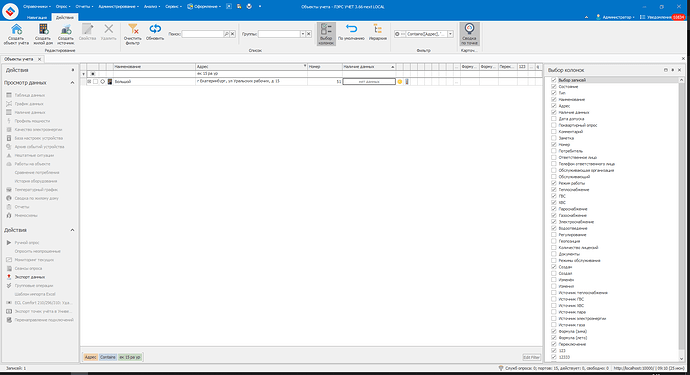The height and width of the screenshot is (375, 690).
Task: Expand the filter expression dropdown in the ribbon
Action: (x=450, y=34)
